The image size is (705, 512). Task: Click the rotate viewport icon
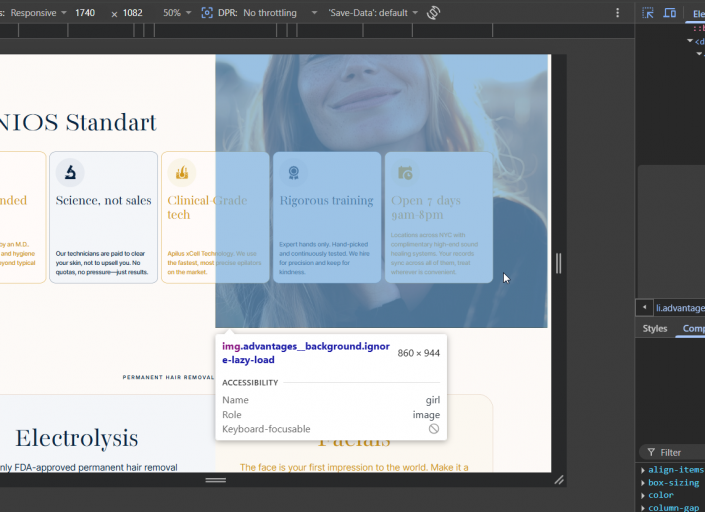[433, 13]
